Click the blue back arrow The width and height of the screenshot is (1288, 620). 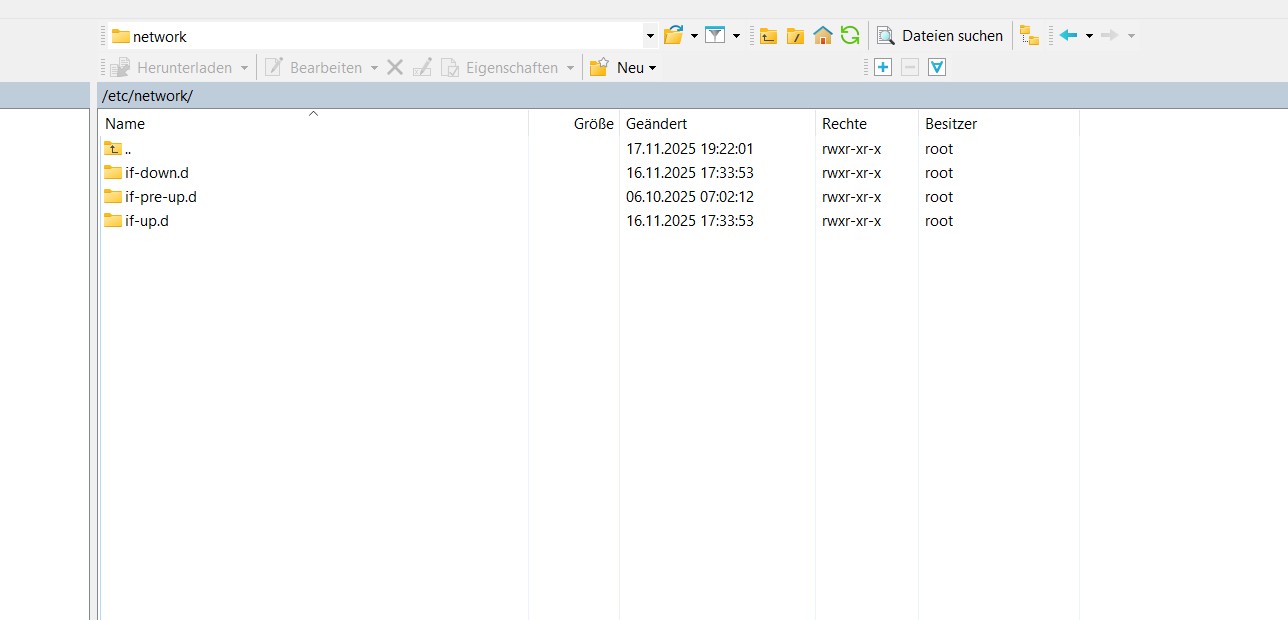pos(1068,36)
